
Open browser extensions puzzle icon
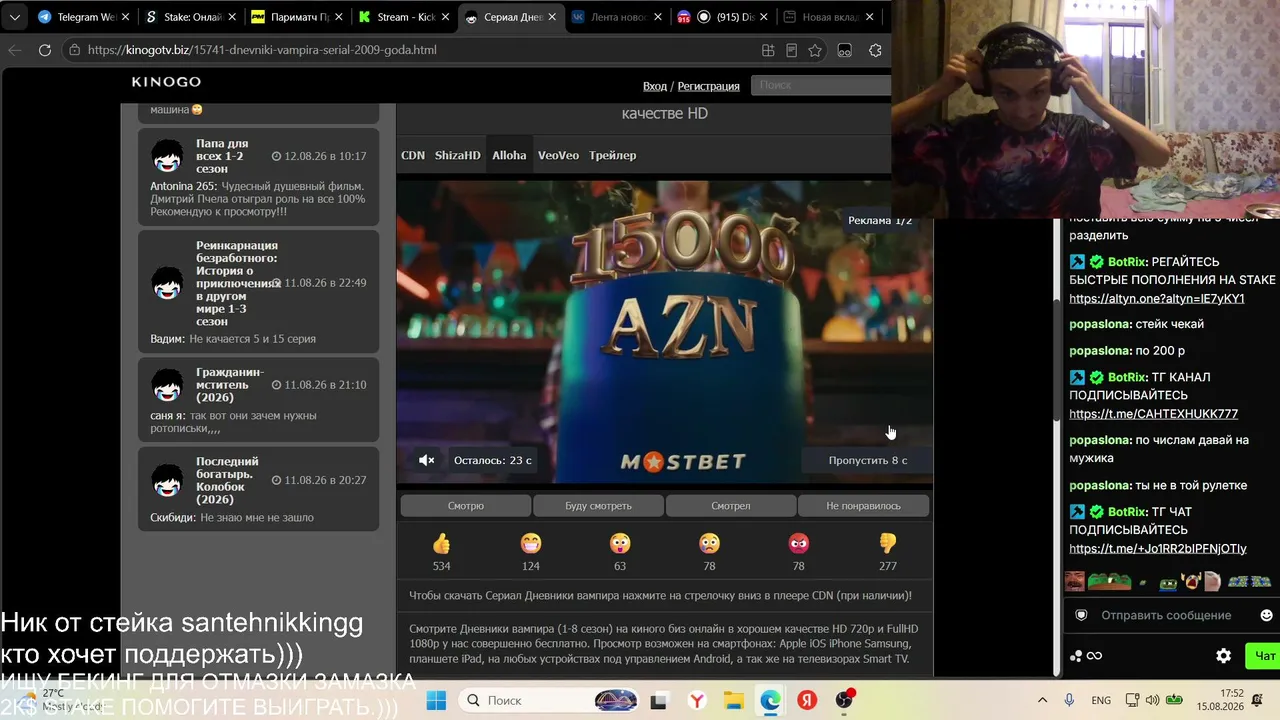(x=875, y=50)
